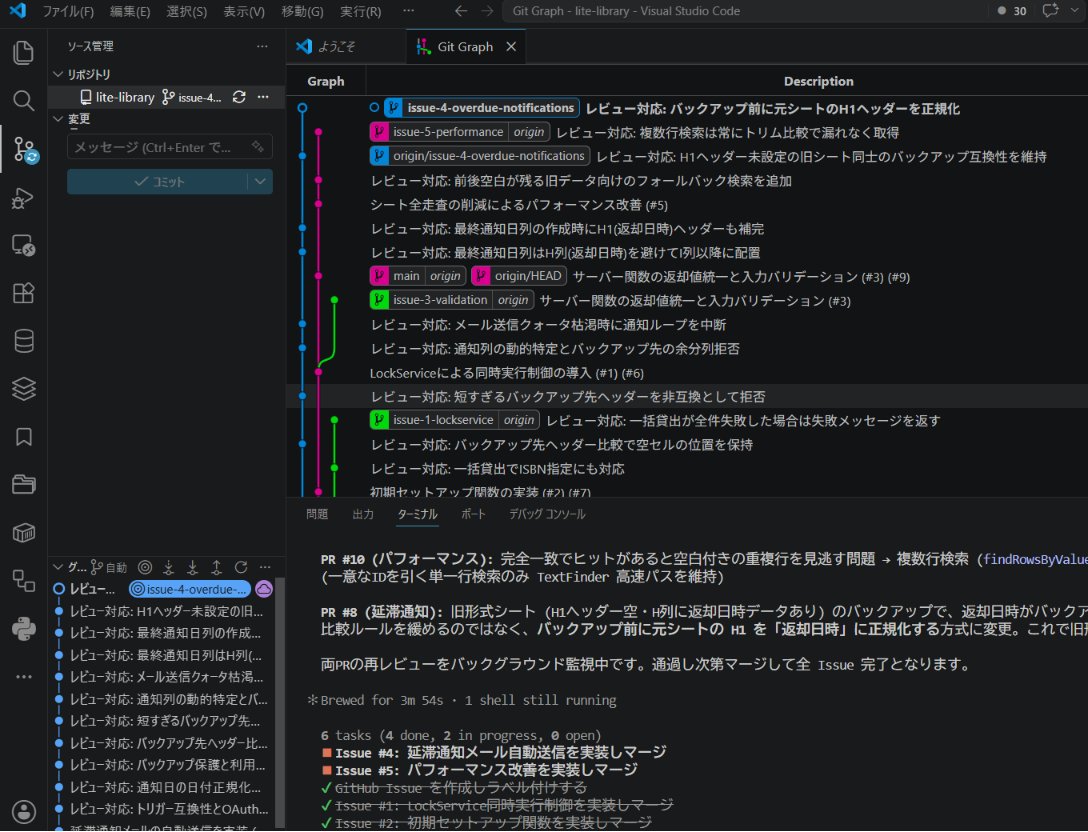1088x832 pixels.
Task: Switch to the ようこそ editor tab
Action: pyautogui.click(x=347, y=46)
